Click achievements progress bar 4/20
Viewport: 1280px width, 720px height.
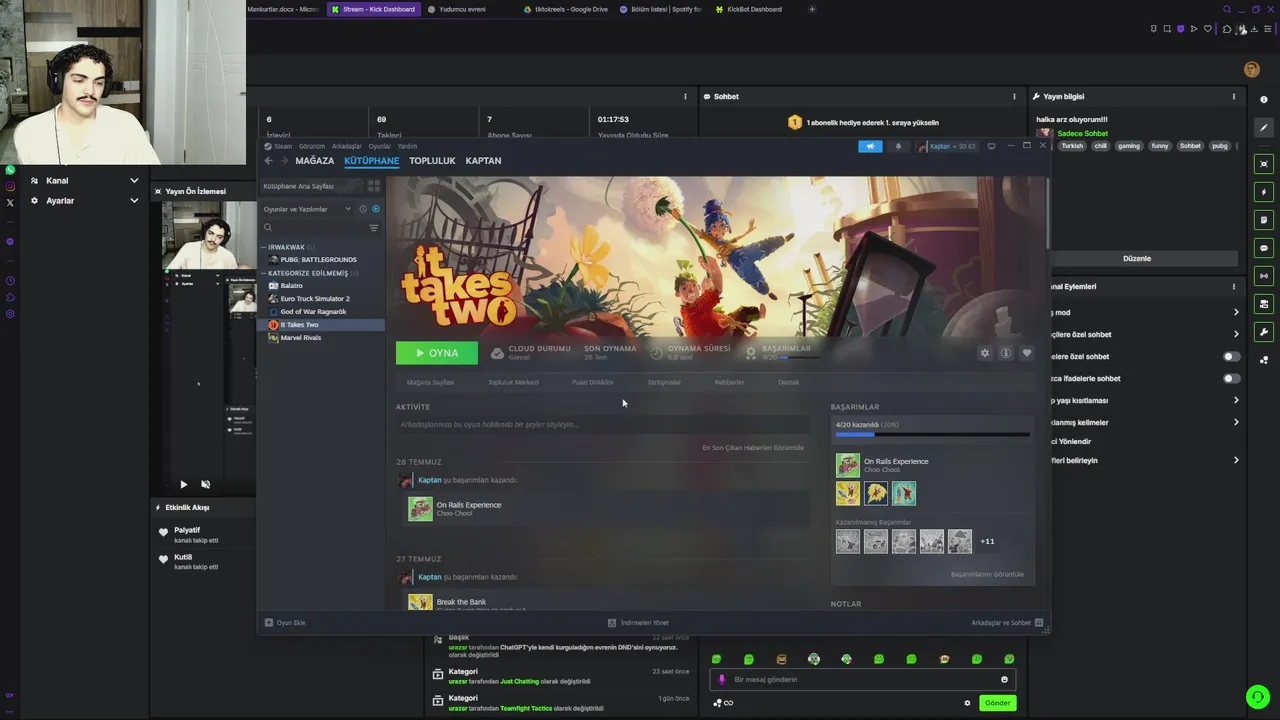click(932, 435)
